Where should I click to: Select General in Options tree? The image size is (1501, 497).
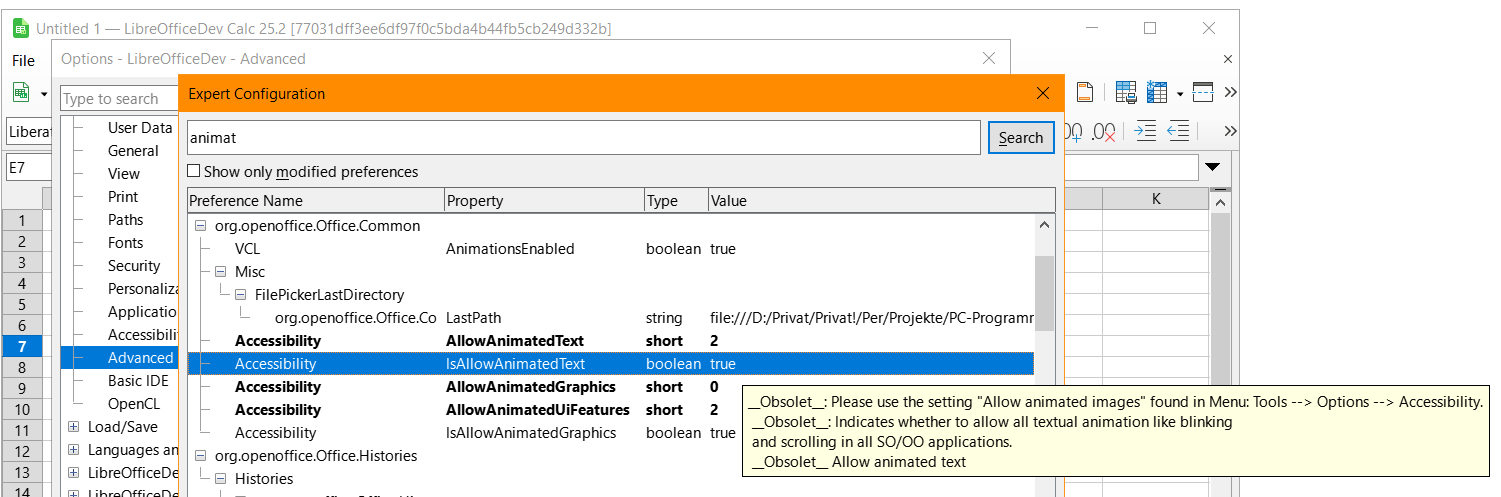click(133, 151)
